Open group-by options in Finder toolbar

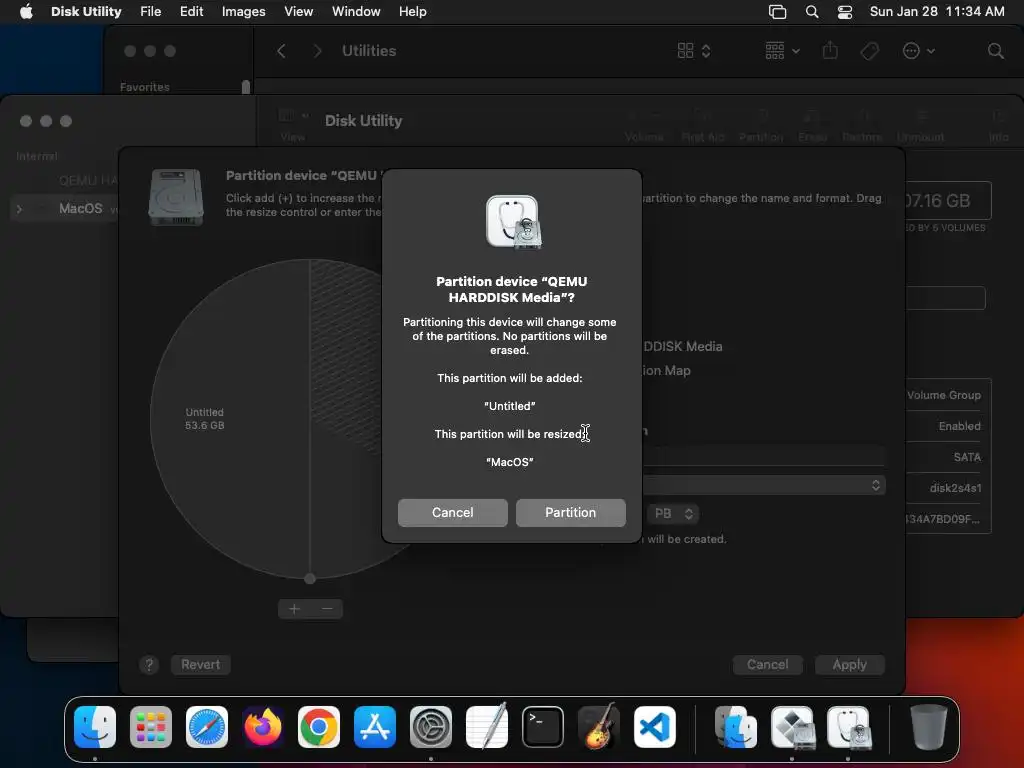[782, 51]
